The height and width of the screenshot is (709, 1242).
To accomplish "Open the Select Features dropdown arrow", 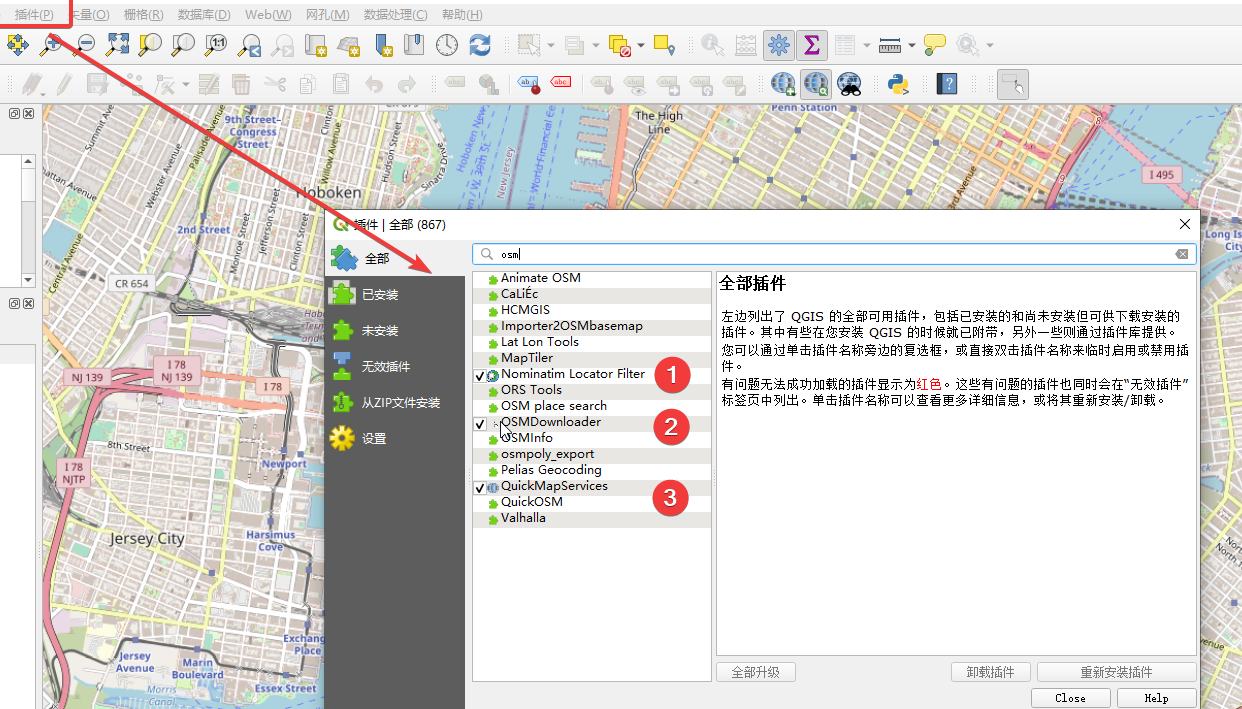I will tap(550, 44).
